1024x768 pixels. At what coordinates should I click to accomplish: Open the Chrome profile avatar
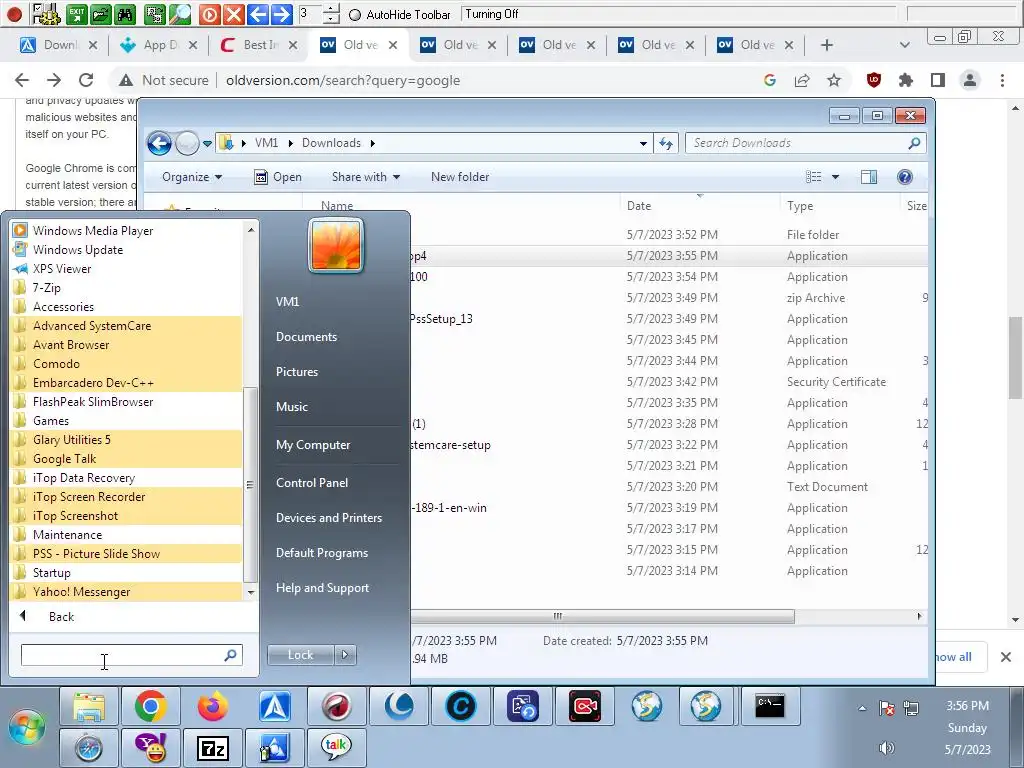click(x=970, y=80)
